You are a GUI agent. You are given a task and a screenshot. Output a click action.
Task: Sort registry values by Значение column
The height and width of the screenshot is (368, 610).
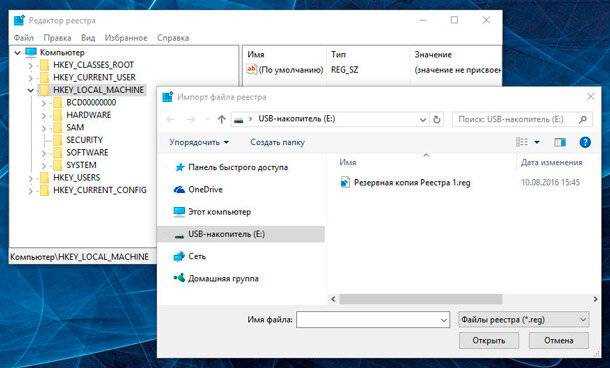[x=433, y=54]
